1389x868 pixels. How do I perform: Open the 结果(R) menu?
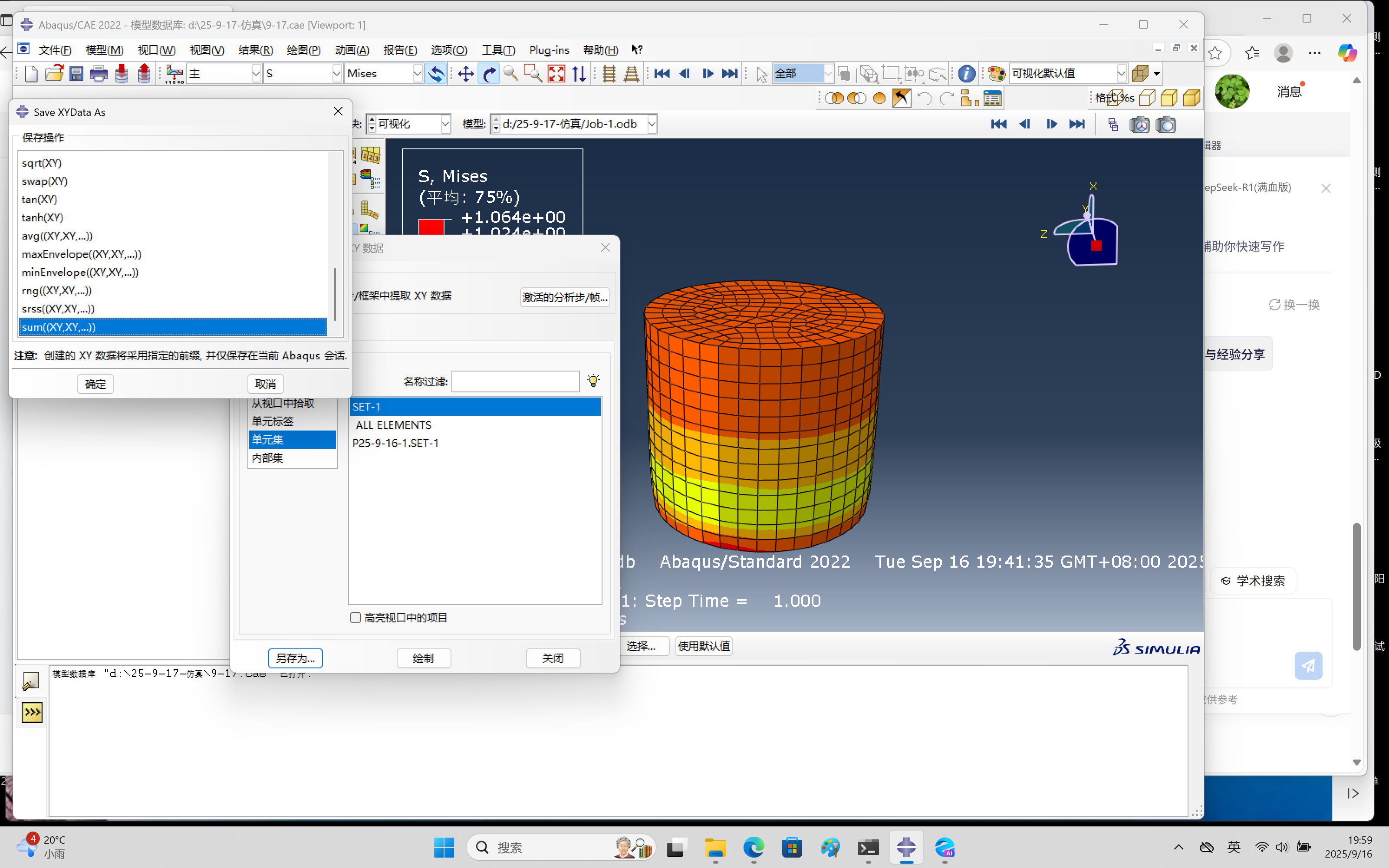[255, 50]
